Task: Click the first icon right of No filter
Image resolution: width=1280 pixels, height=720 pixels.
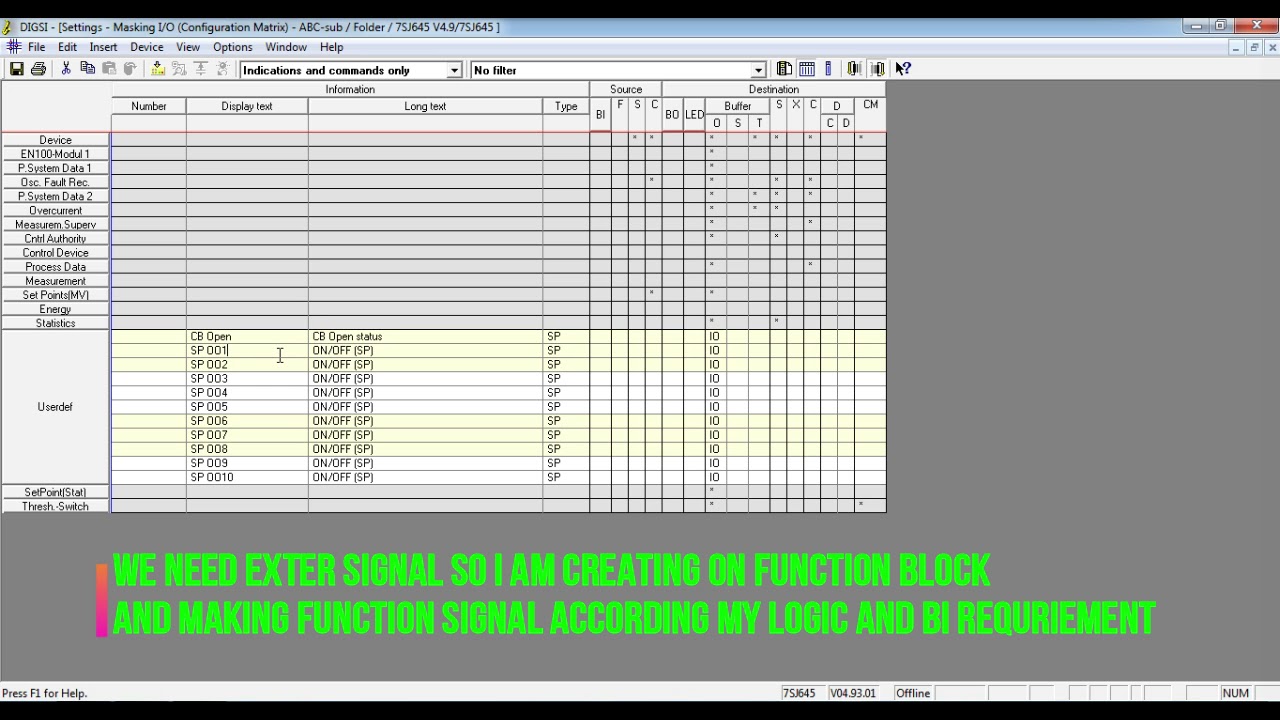Action: (785, 69)
